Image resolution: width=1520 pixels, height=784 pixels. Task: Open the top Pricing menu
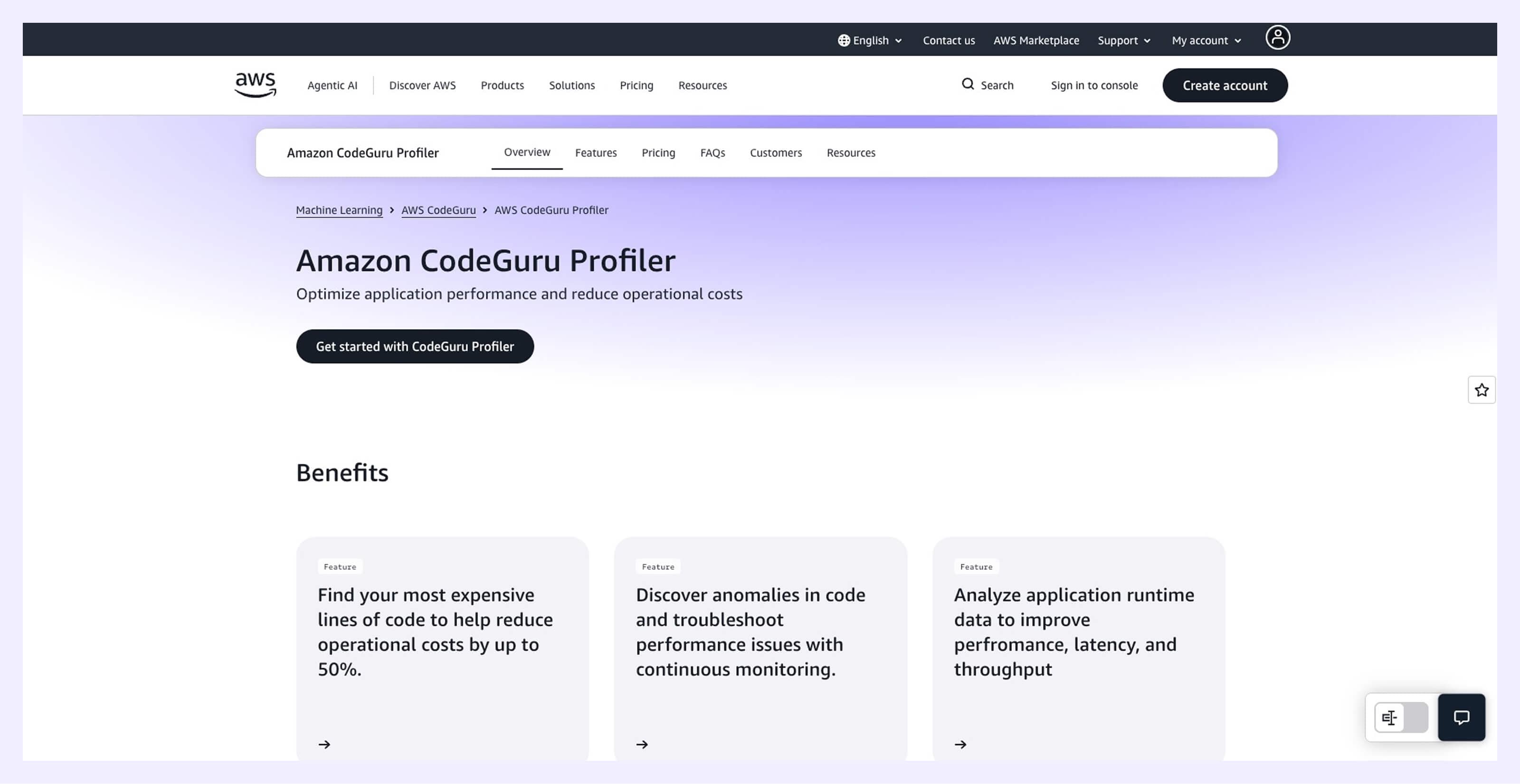[636, 85]
